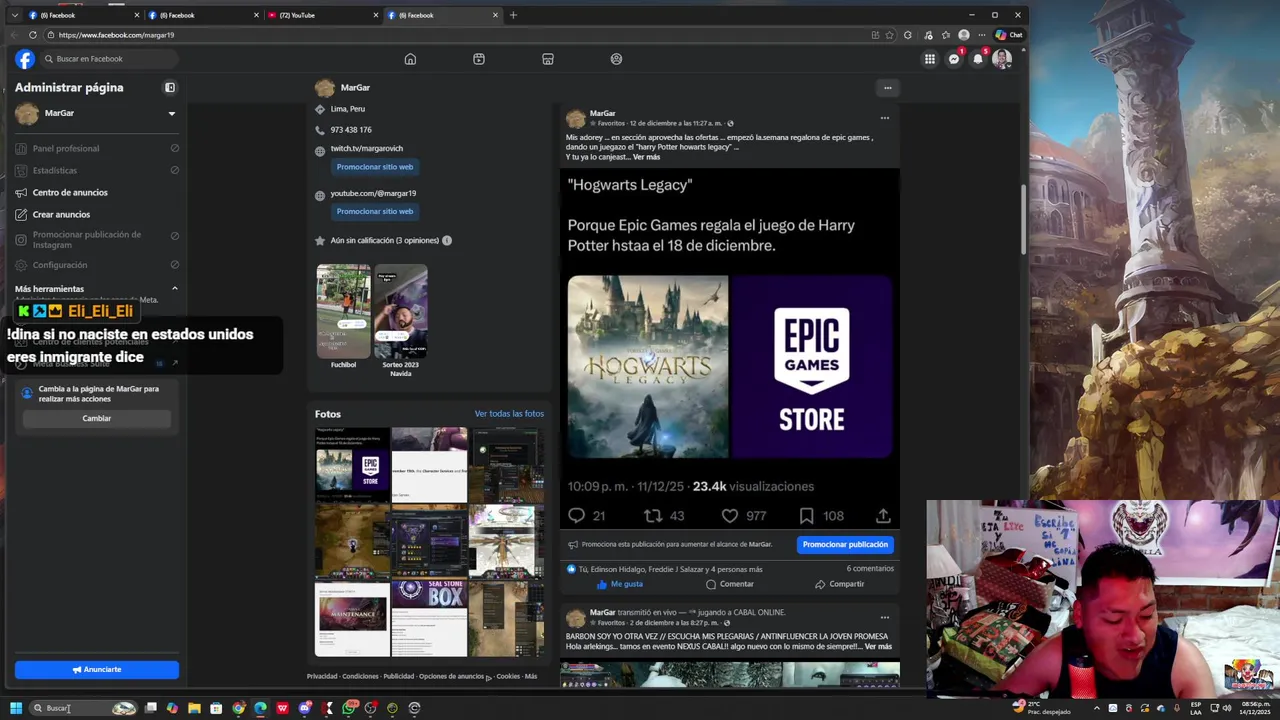Open the account profile picture menu
The image size is (1280, 720).
(1002, 59)
